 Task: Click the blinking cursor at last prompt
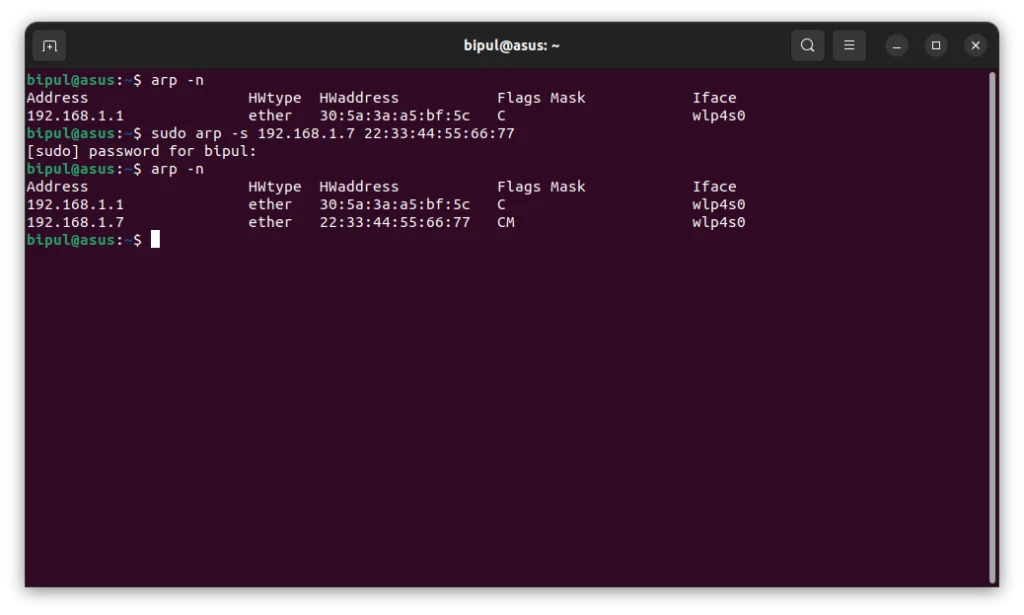(x=155, y=240)
